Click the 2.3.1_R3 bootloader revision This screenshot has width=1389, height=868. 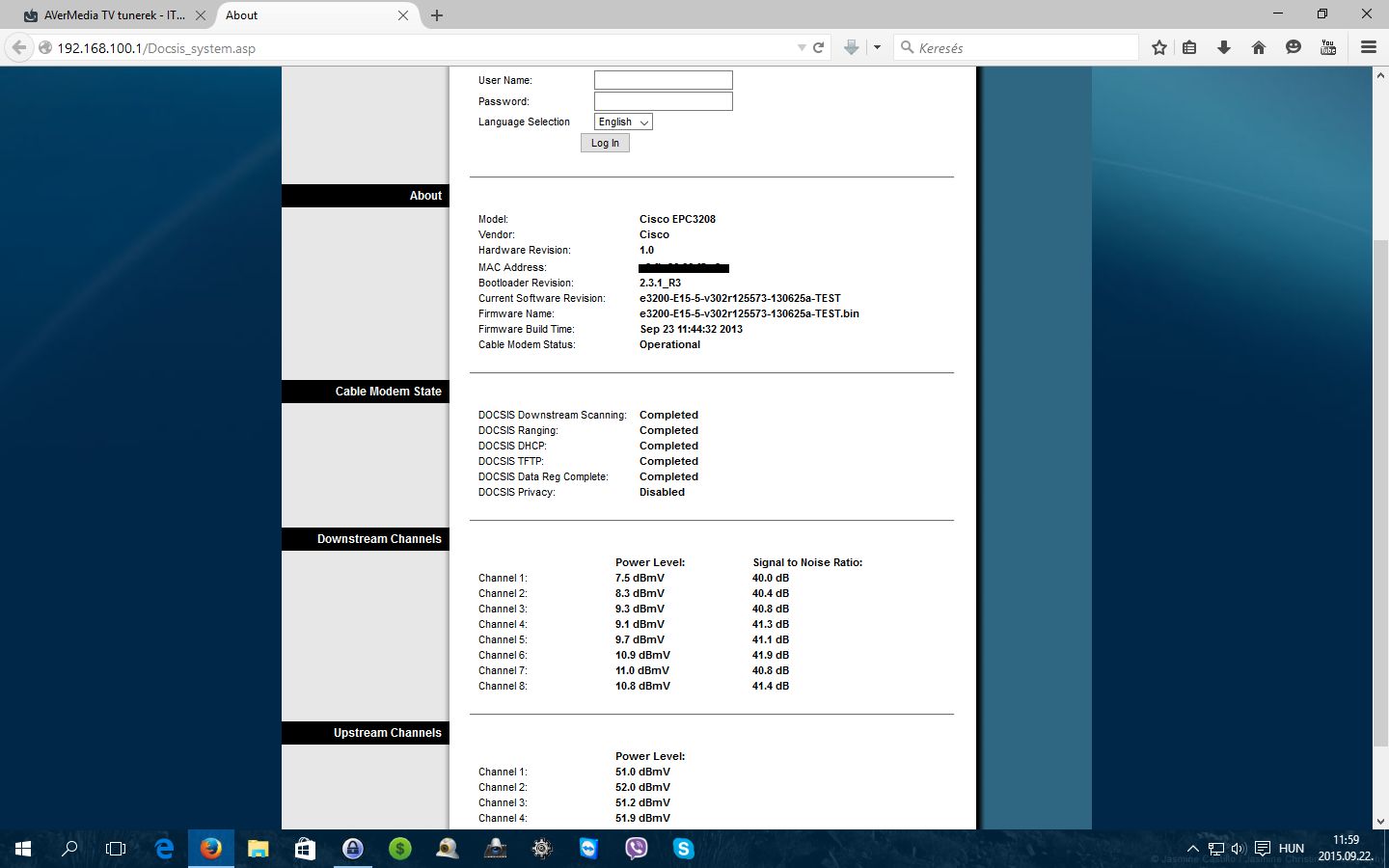pyautogui.click(x=660, y=283)
